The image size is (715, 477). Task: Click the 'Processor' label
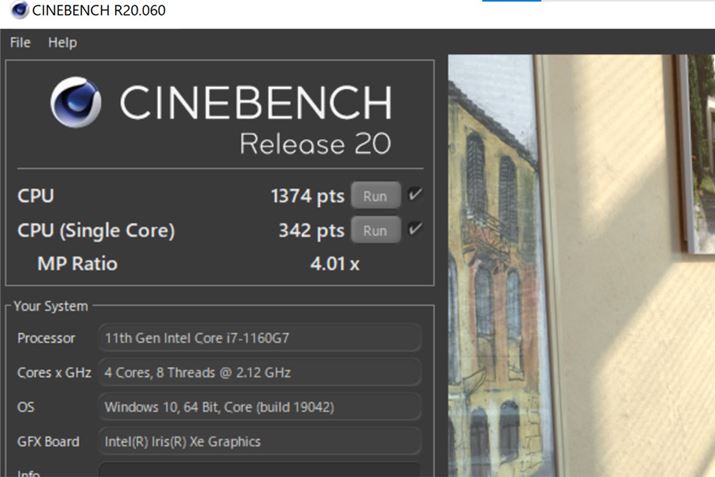[46, 338]
